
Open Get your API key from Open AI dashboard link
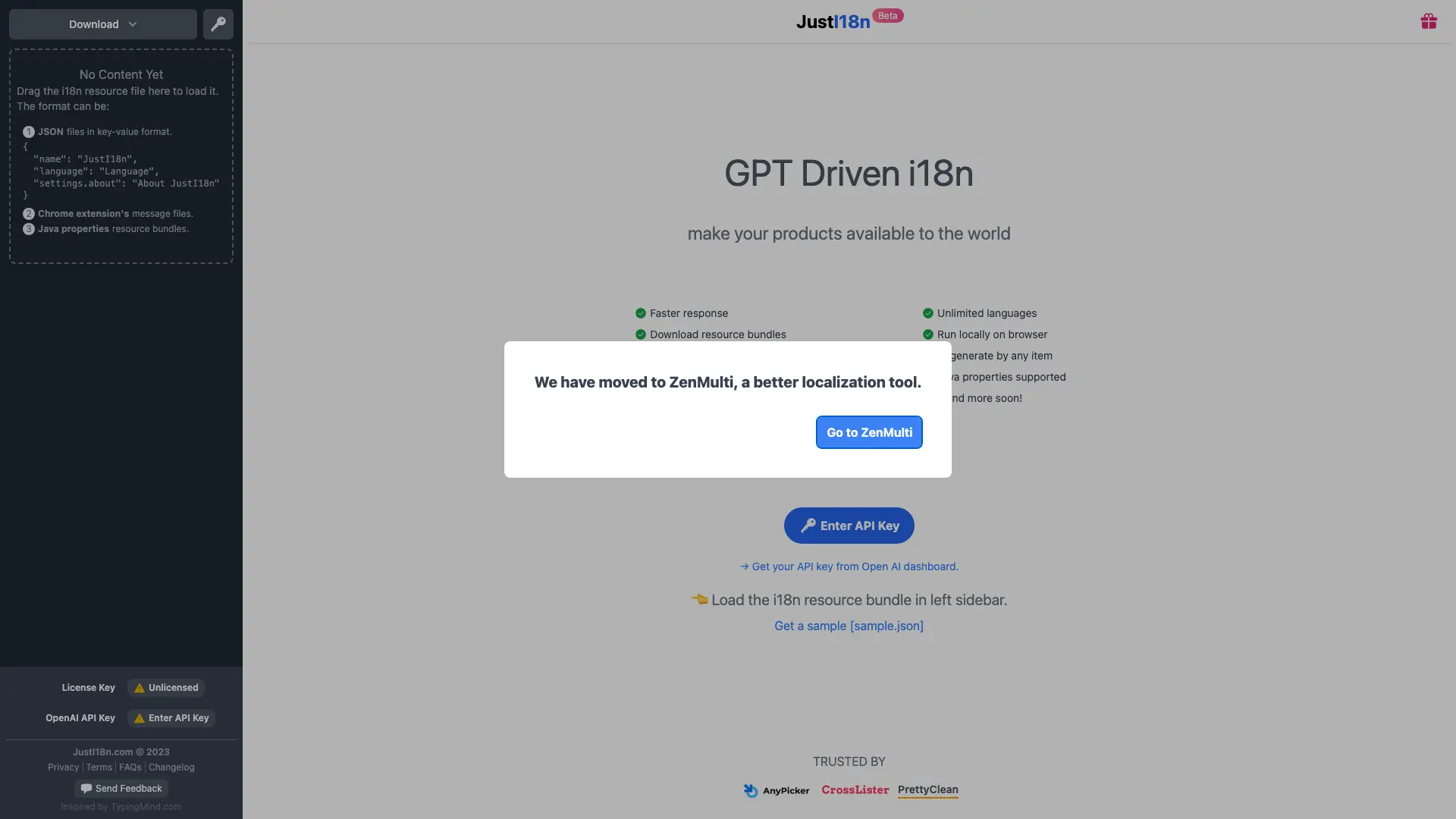(x=849, y=566)
